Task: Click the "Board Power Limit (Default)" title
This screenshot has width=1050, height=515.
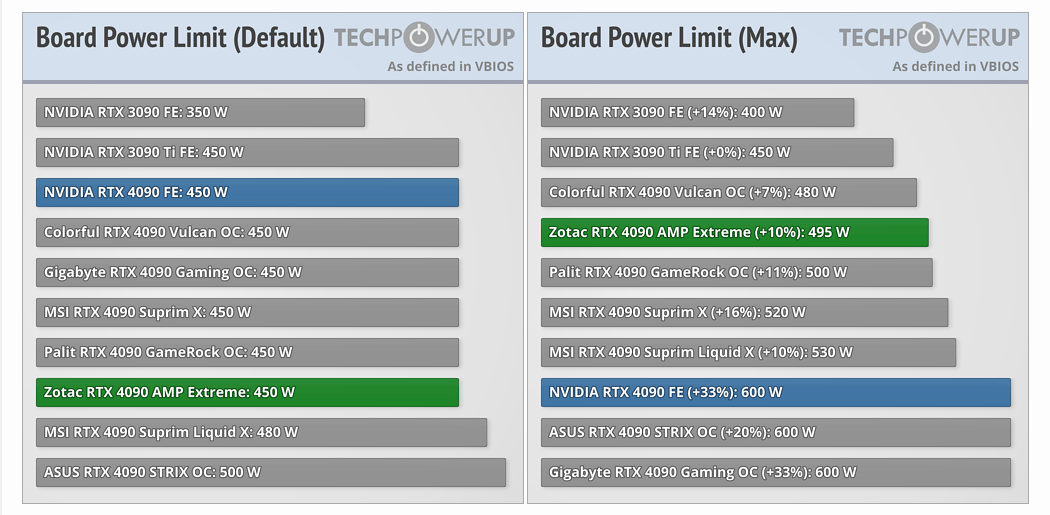Action: pos(180,38)
